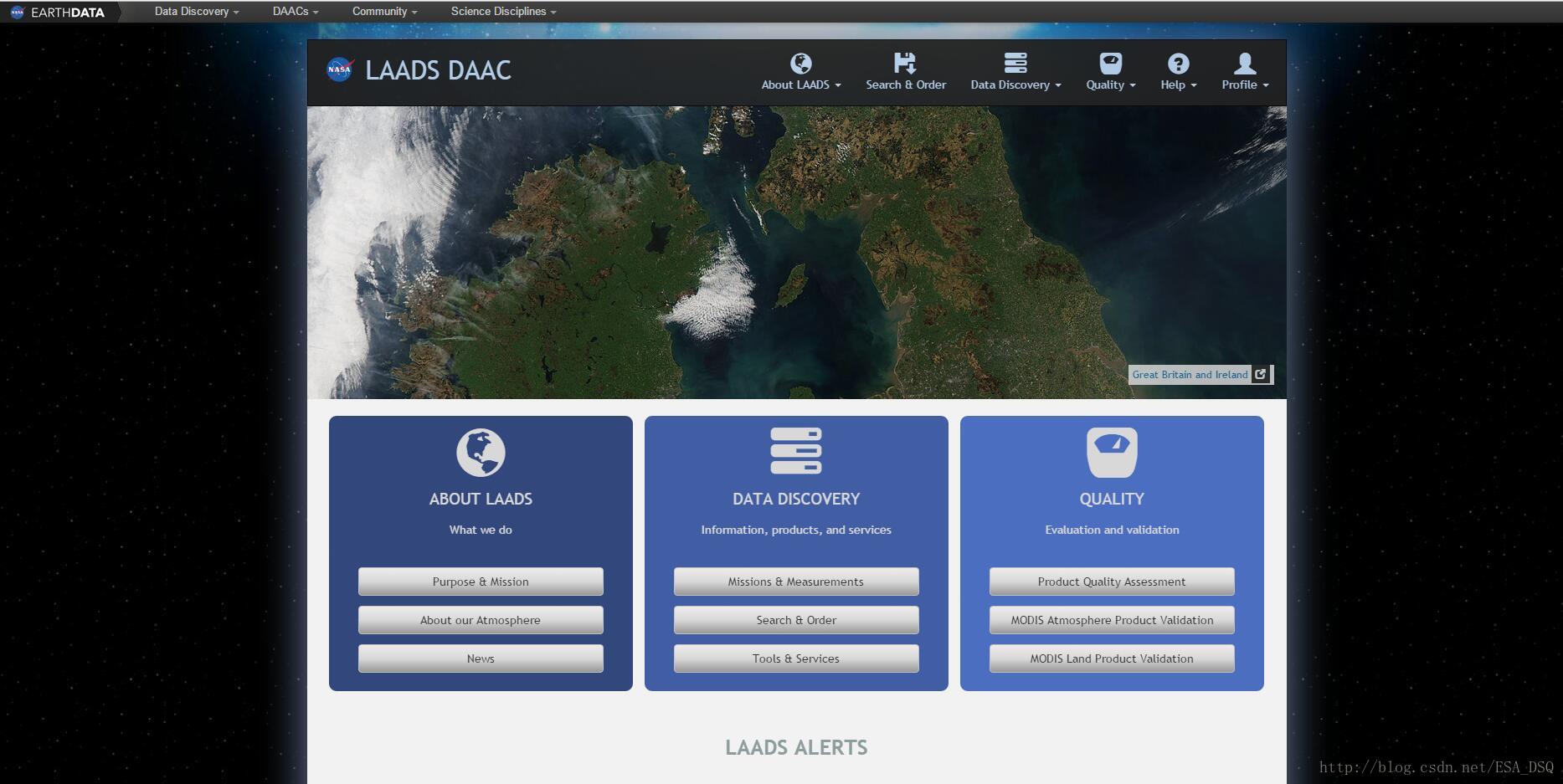Screen dimensions: 1563x784
Task: Click the About LAADS globe icon in navbar
Action: click(x=801, y=64)
